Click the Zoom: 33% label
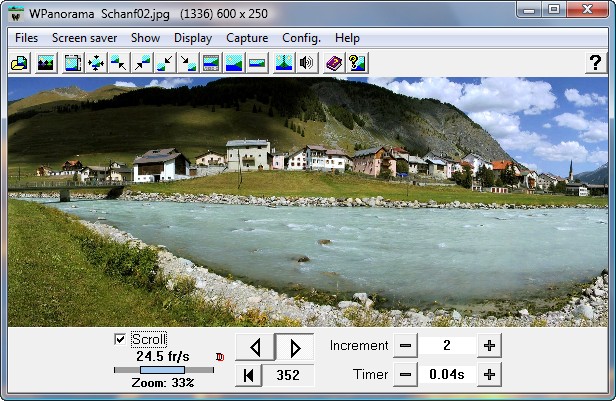616x401 pixels. [163, 383]
